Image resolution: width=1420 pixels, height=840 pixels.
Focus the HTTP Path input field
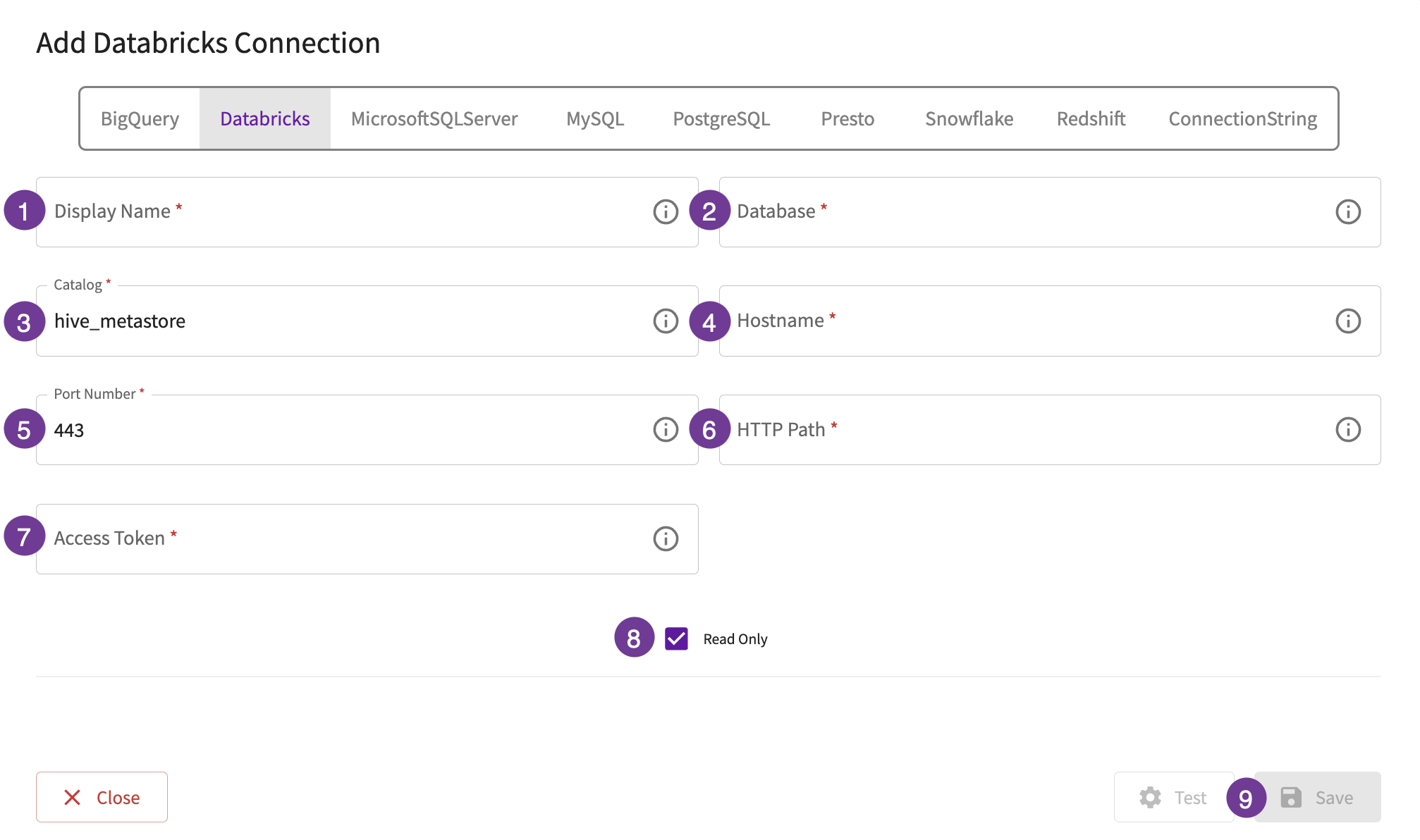1049,429
